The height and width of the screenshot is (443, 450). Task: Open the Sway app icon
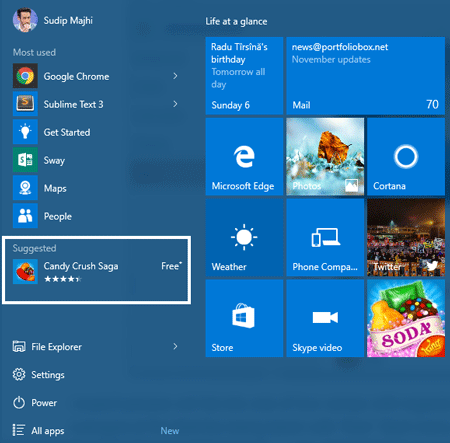coord(25,160)
